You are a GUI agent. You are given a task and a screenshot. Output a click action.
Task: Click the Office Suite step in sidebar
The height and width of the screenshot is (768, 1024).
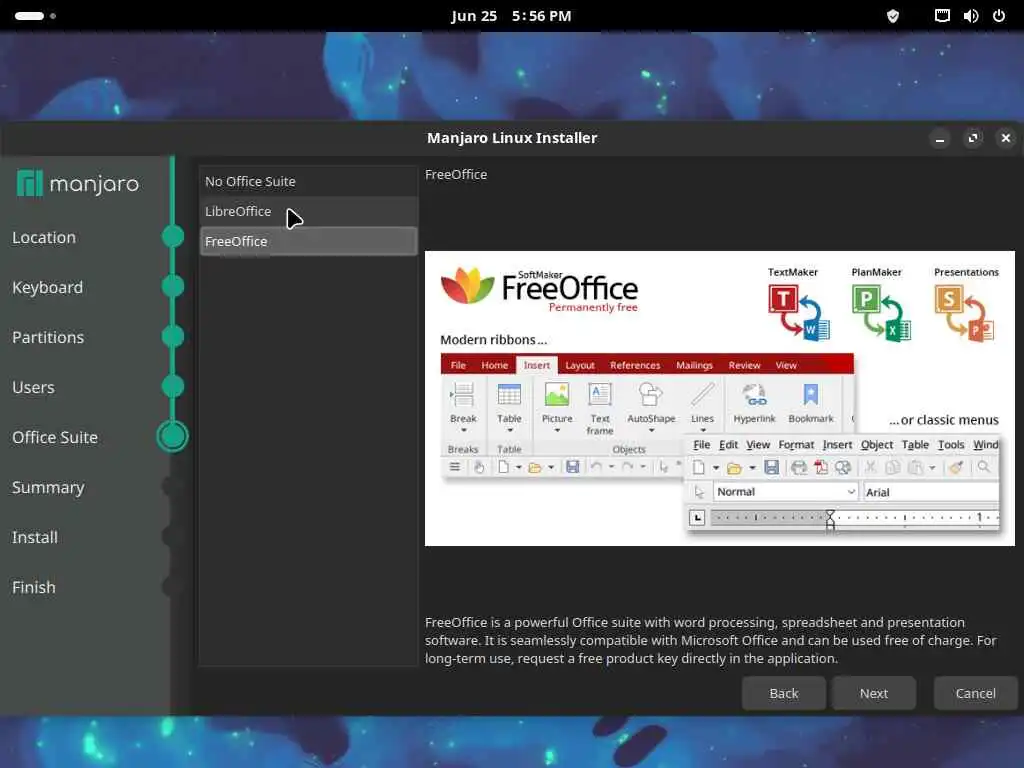[x=55, y=438]
